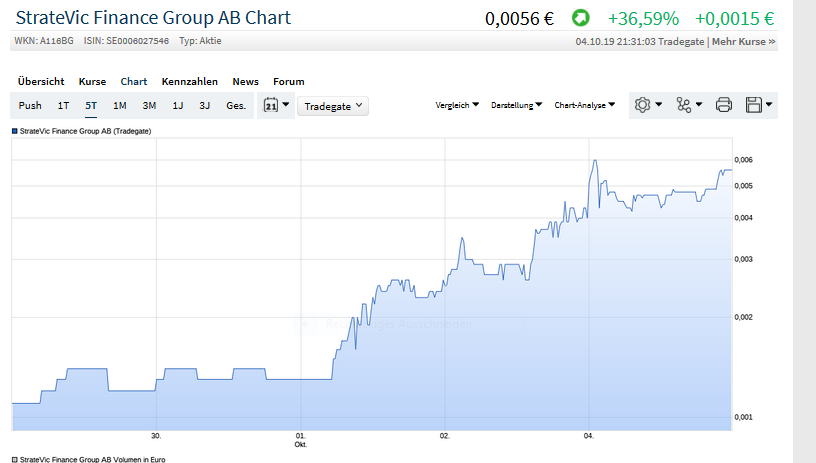Click the ISIN SE0006027546 text
816x463 pixels.
point(126,41)
